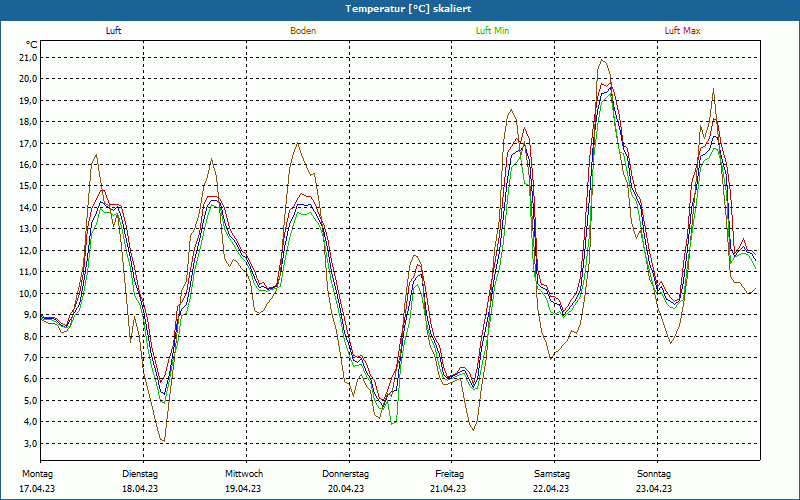Image resolution: width=800 pixels, height=500 pixels.
Task: Click the 11,0 y-axis value
Action: coord(28,272)
